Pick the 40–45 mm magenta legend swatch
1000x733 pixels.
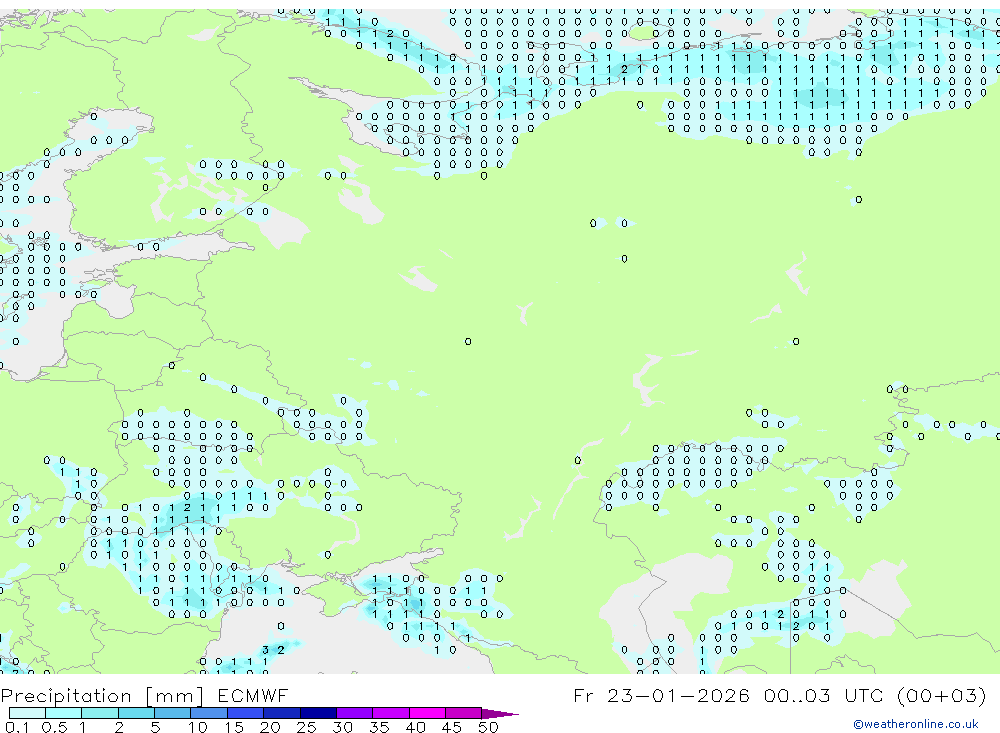coord(427,713)
